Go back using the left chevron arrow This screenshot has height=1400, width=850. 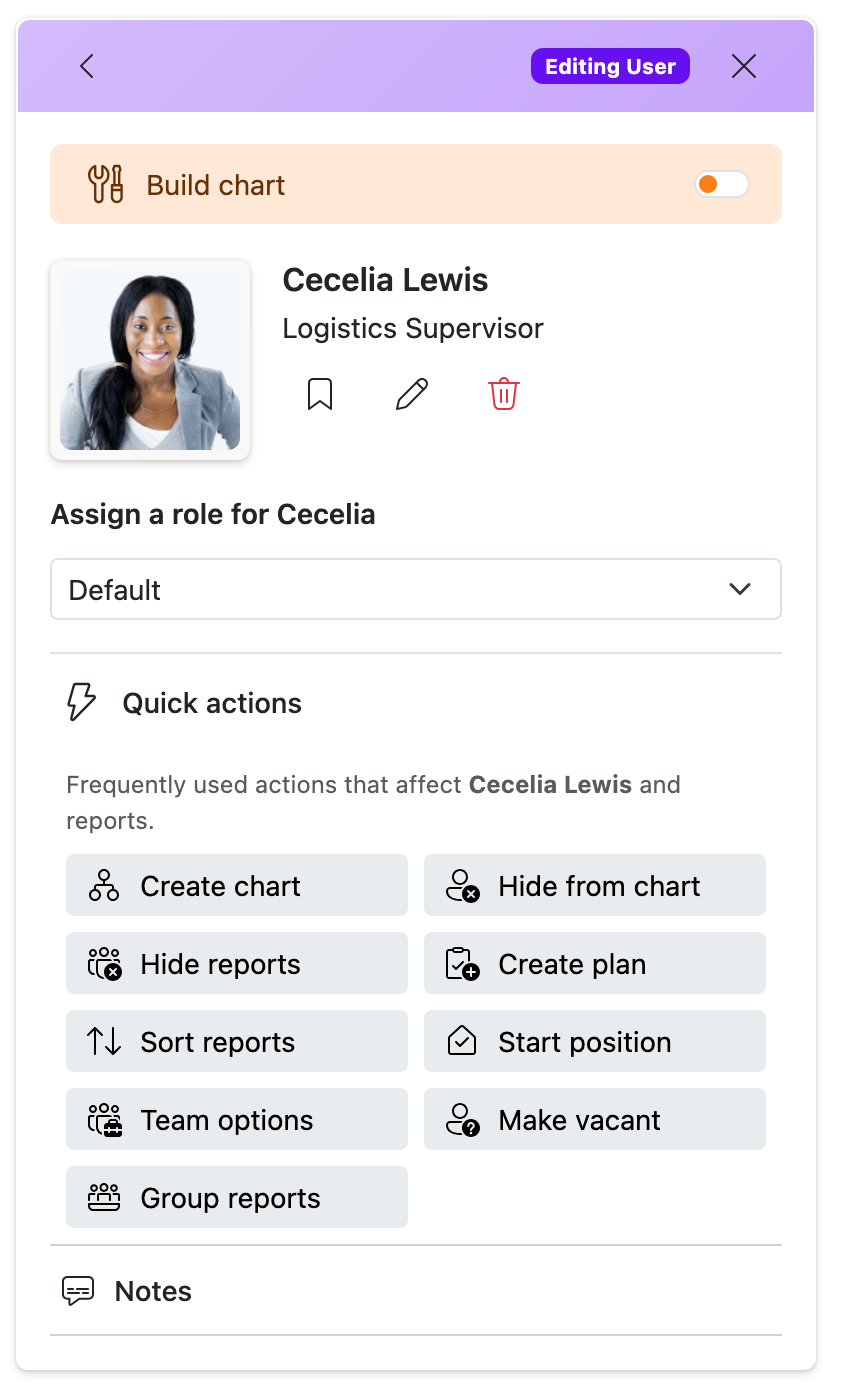pos(87,66)
